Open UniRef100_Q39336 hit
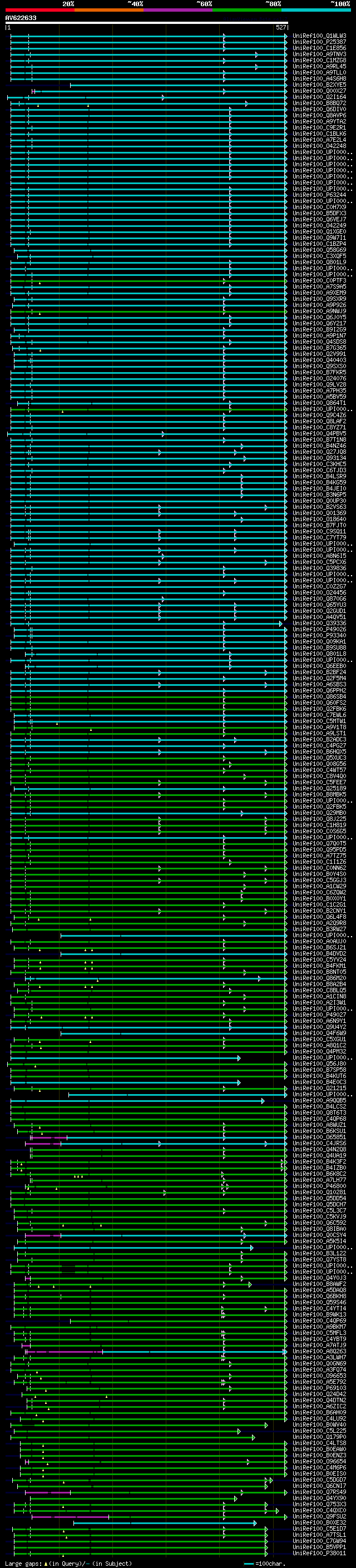Viewport: 356px width, 1568px height. coord(319,624)
